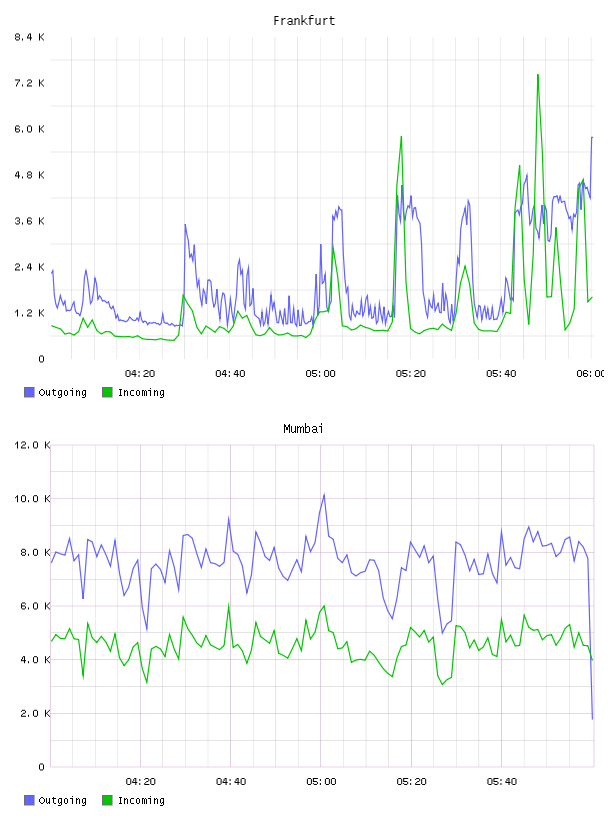The image size is (608, 816).
Task: Click the Mumbai Incoming legend label
Action: pos(141,800)
